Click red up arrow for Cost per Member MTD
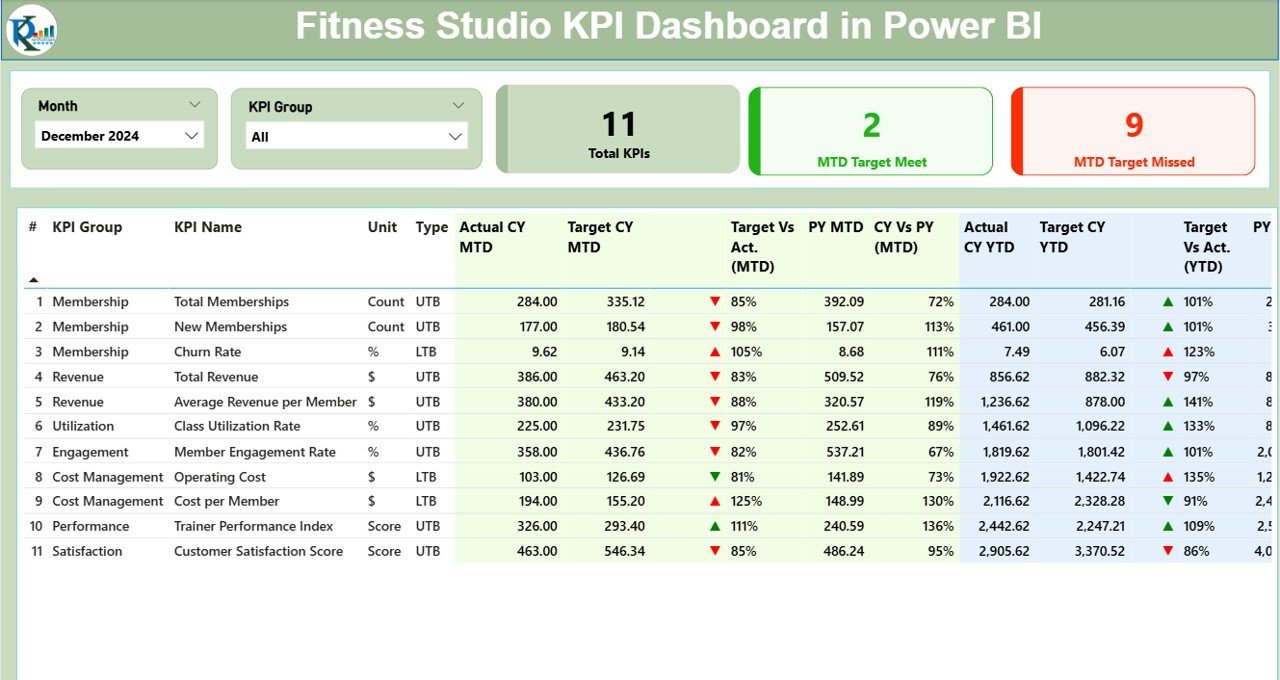1280x680 pixels. tap(715, 501)
